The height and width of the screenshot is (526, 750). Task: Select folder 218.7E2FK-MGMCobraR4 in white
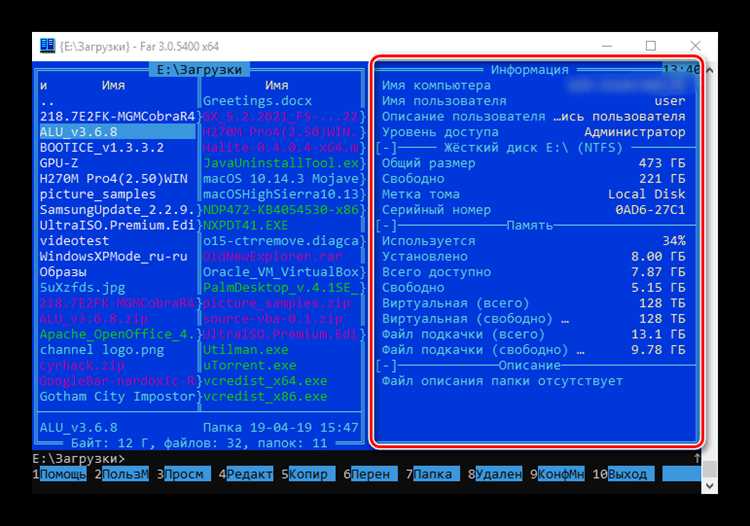coord(118,117)
